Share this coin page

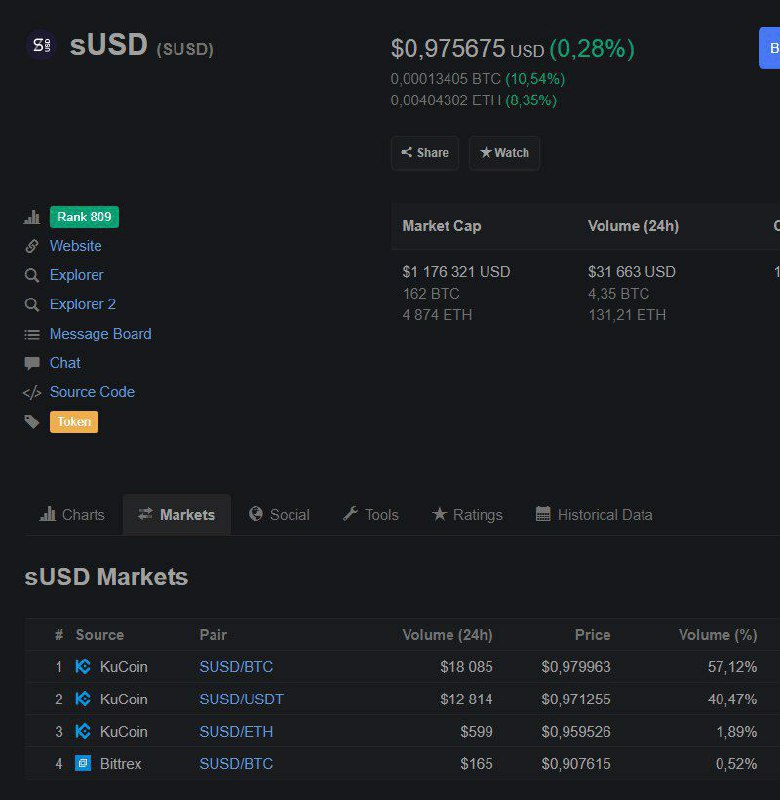pyautogui.click(x=425, y=153)
